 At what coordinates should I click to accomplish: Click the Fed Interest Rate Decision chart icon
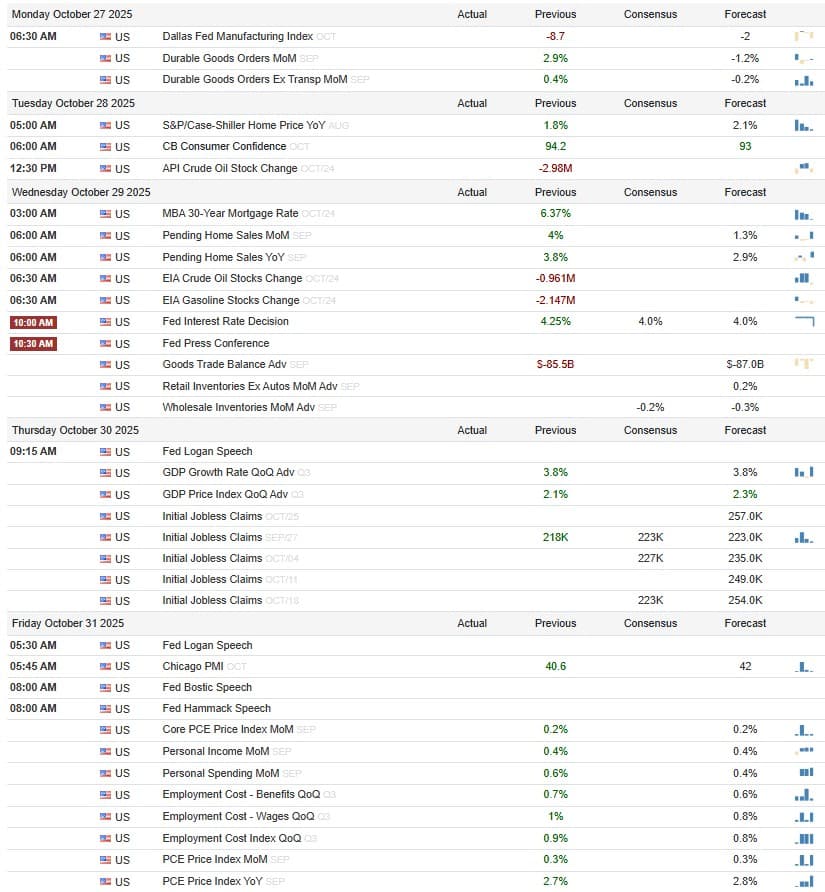(x=804, y=321)
